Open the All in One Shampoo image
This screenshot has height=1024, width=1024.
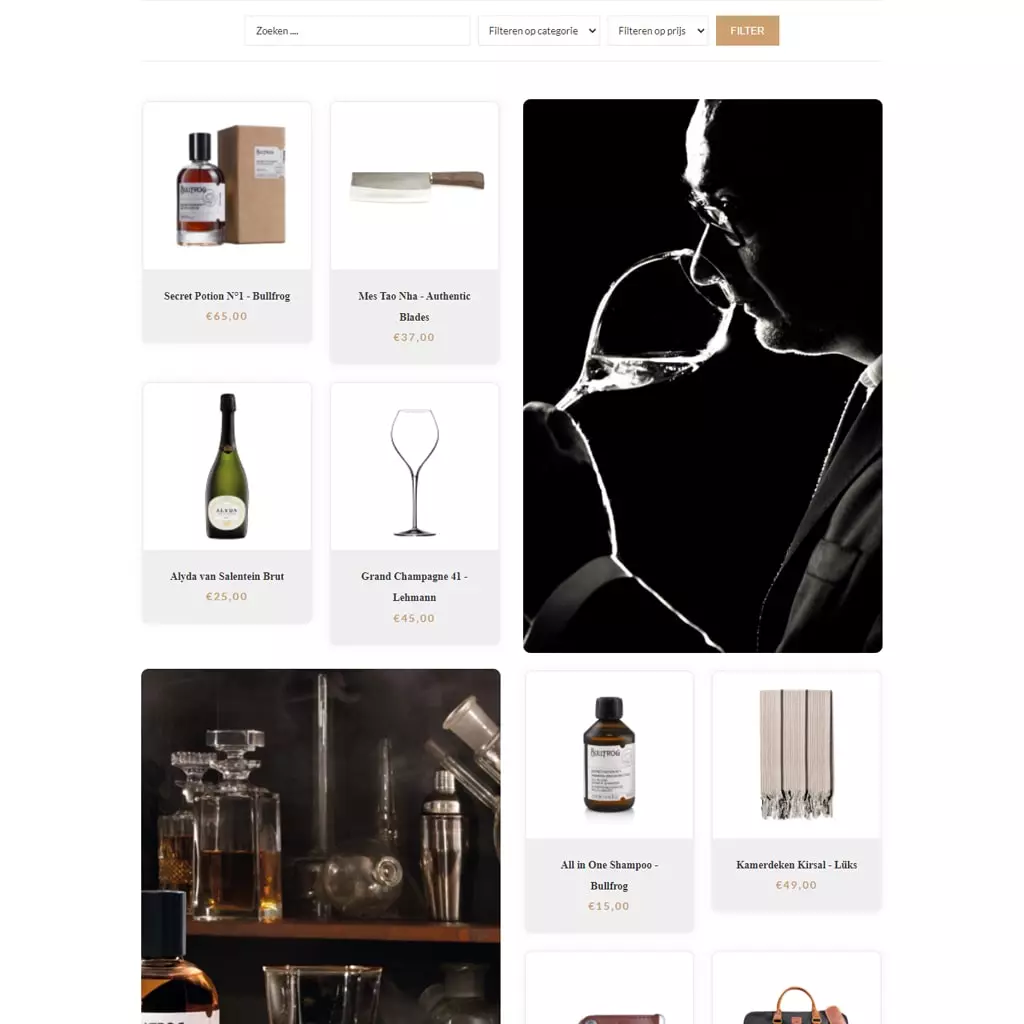[609, 755]
